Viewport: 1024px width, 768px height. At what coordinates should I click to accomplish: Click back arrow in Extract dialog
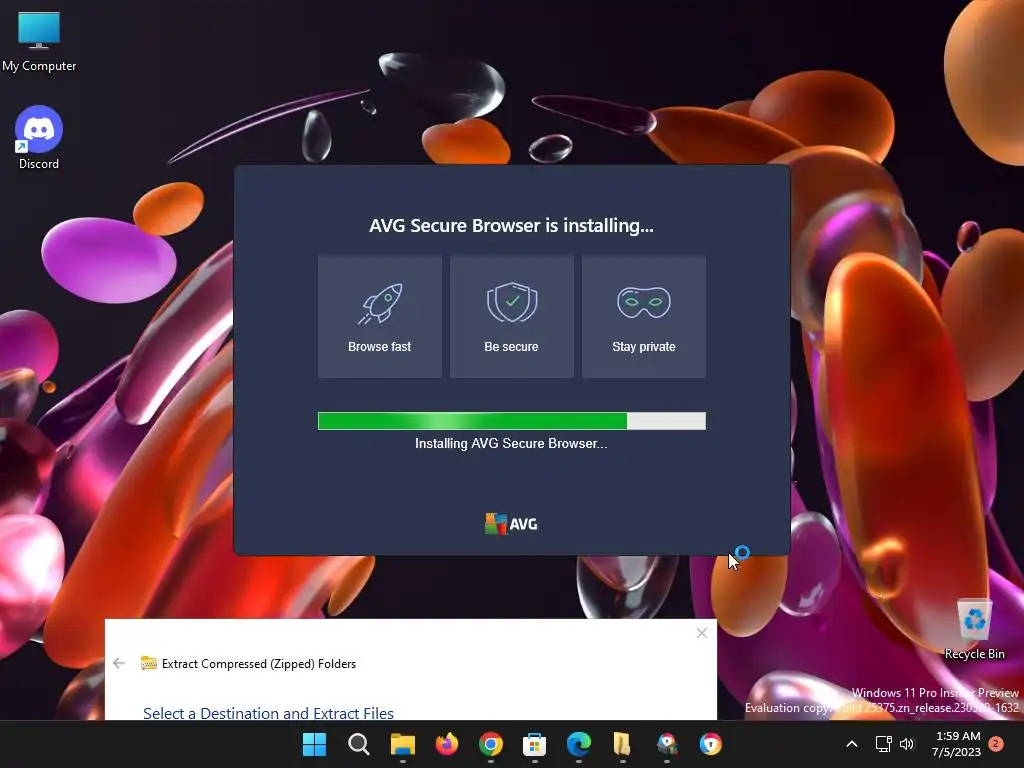(119, 664)
